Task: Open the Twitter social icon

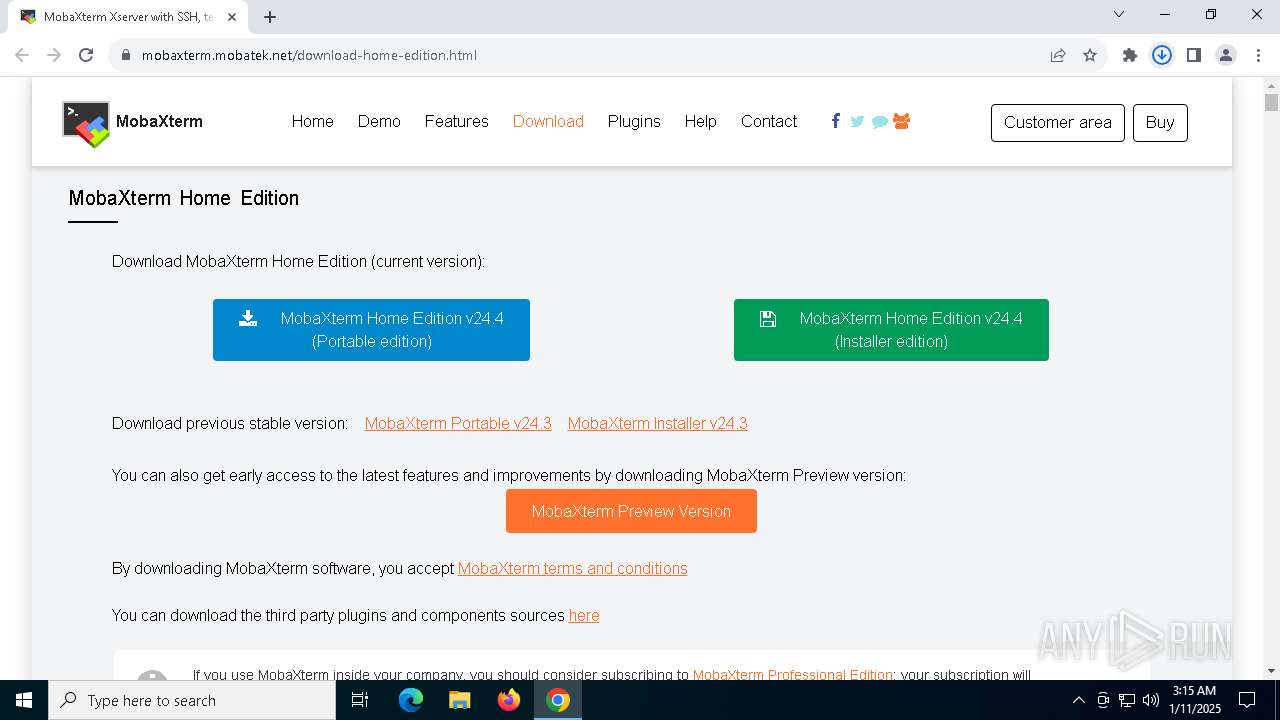Action: pos(857,121)
